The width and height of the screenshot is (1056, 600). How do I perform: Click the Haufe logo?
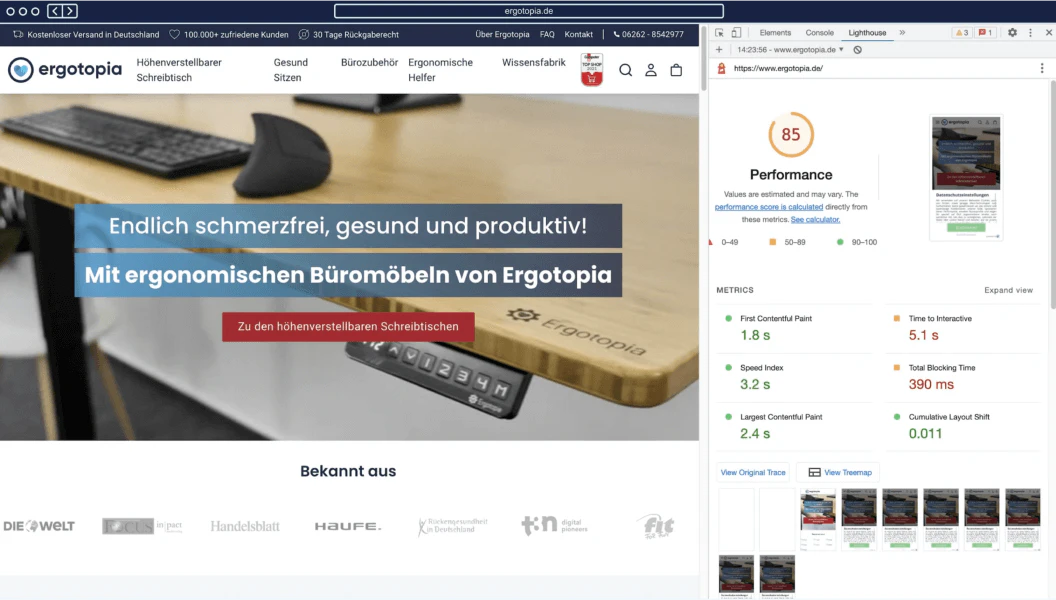[348, 526]
